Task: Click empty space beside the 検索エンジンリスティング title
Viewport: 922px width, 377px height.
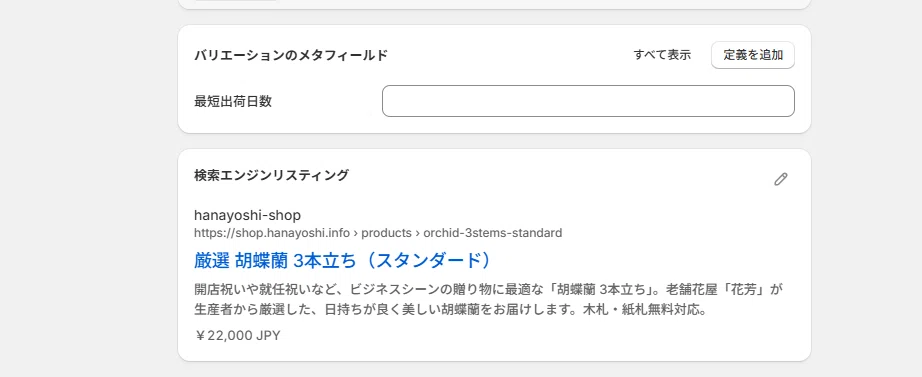Action: click(559, 176)
